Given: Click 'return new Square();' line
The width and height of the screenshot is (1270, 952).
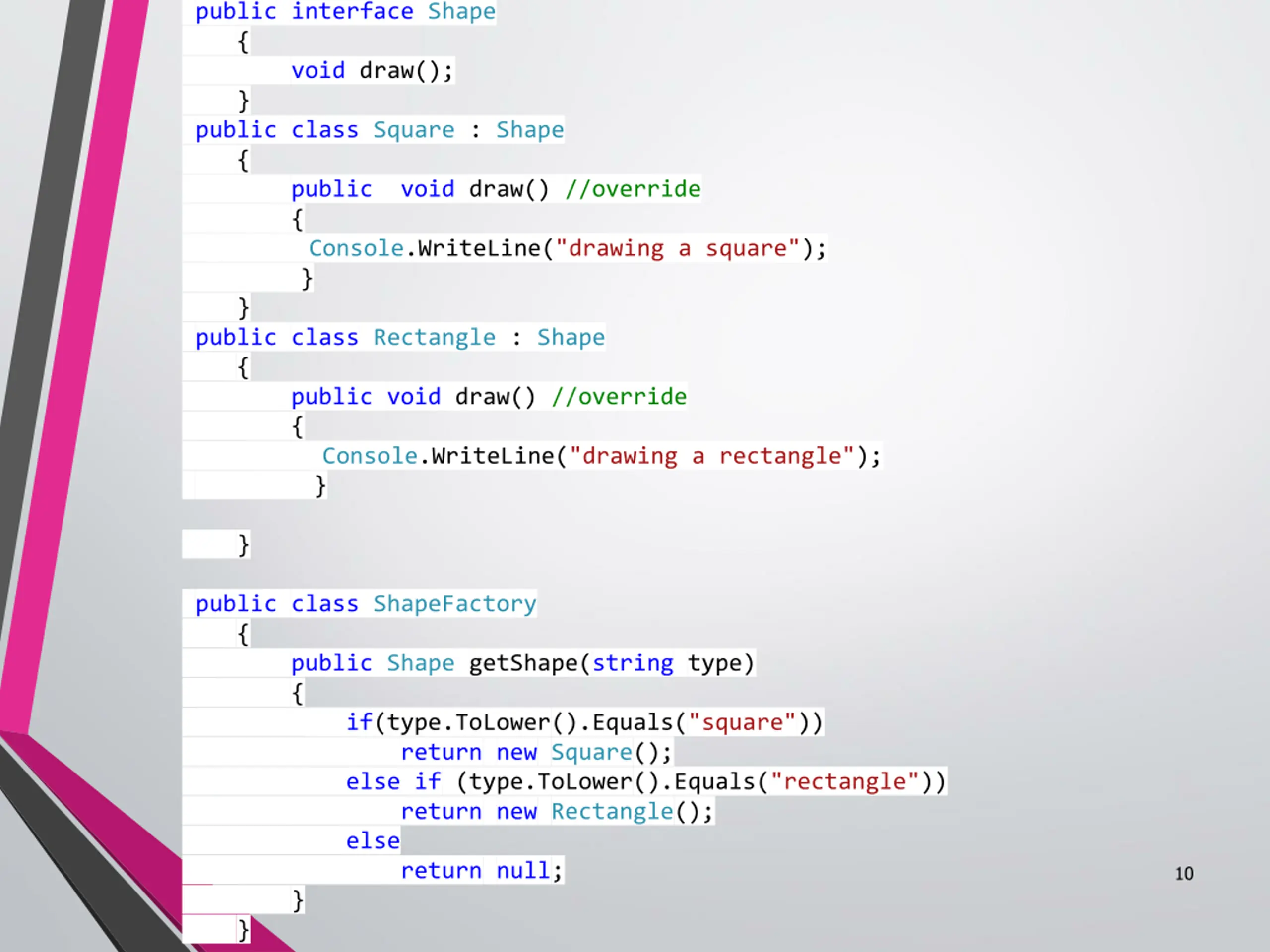Looking at the screenshot, I should [536, 752].
